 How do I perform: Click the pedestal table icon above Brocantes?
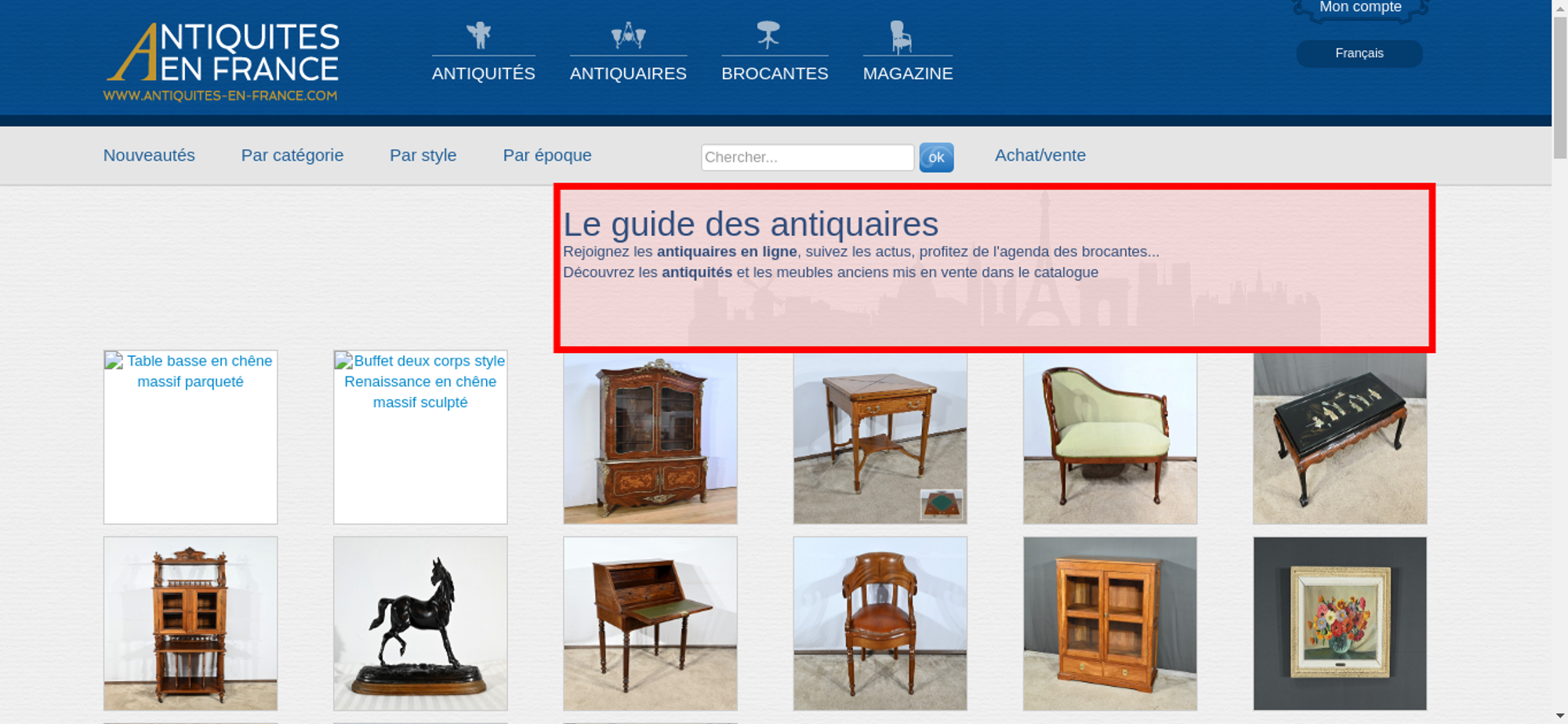click(768, 35)
